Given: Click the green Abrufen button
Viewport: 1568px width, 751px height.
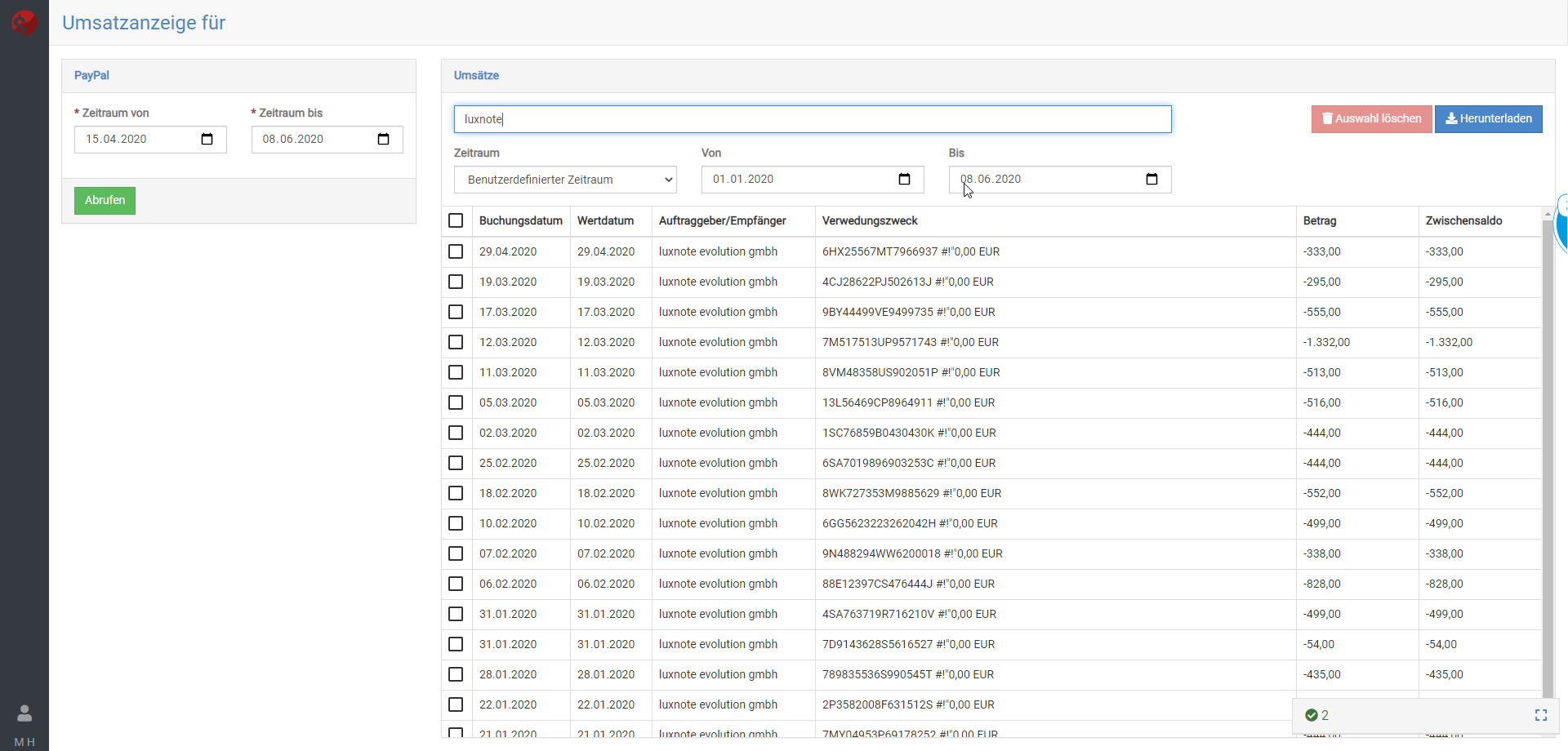Looking at the screenshot, I should [105, 200].
